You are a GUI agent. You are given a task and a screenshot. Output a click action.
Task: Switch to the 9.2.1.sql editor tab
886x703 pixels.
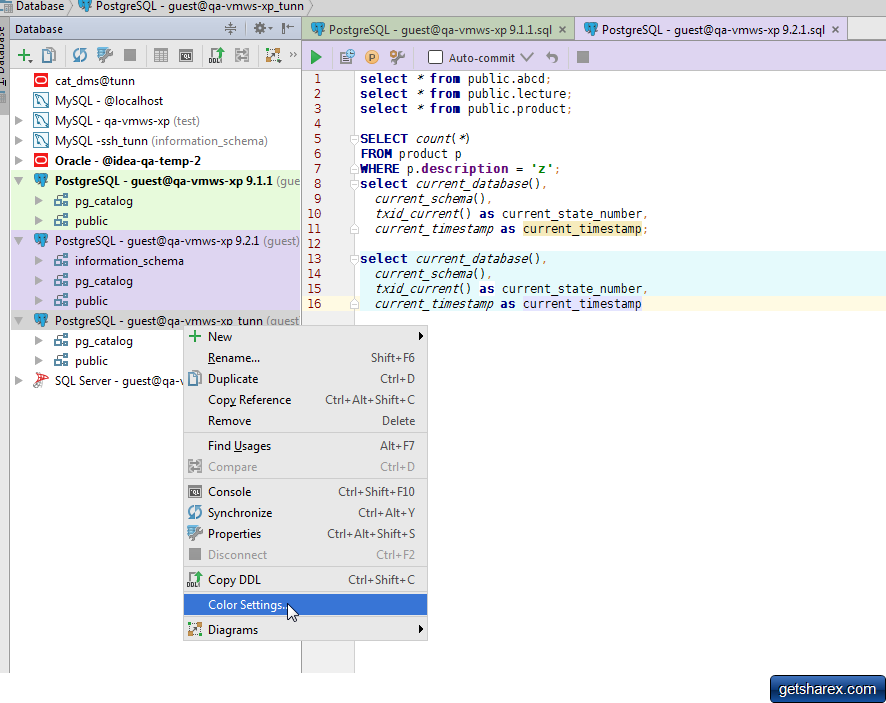tap(711, 30)
